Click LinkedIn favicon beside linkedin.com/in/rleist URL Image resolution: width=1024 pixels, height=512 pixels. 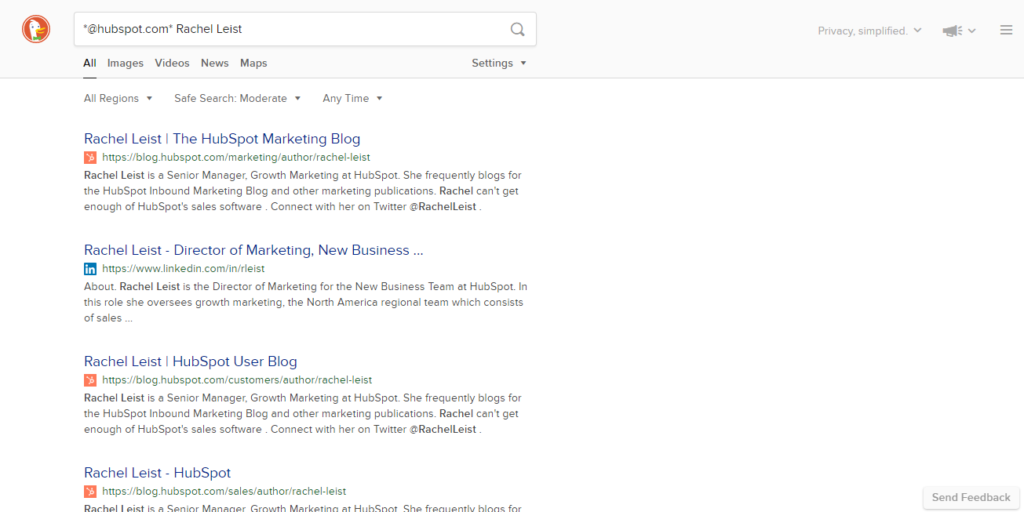click(x=90, y=268)
